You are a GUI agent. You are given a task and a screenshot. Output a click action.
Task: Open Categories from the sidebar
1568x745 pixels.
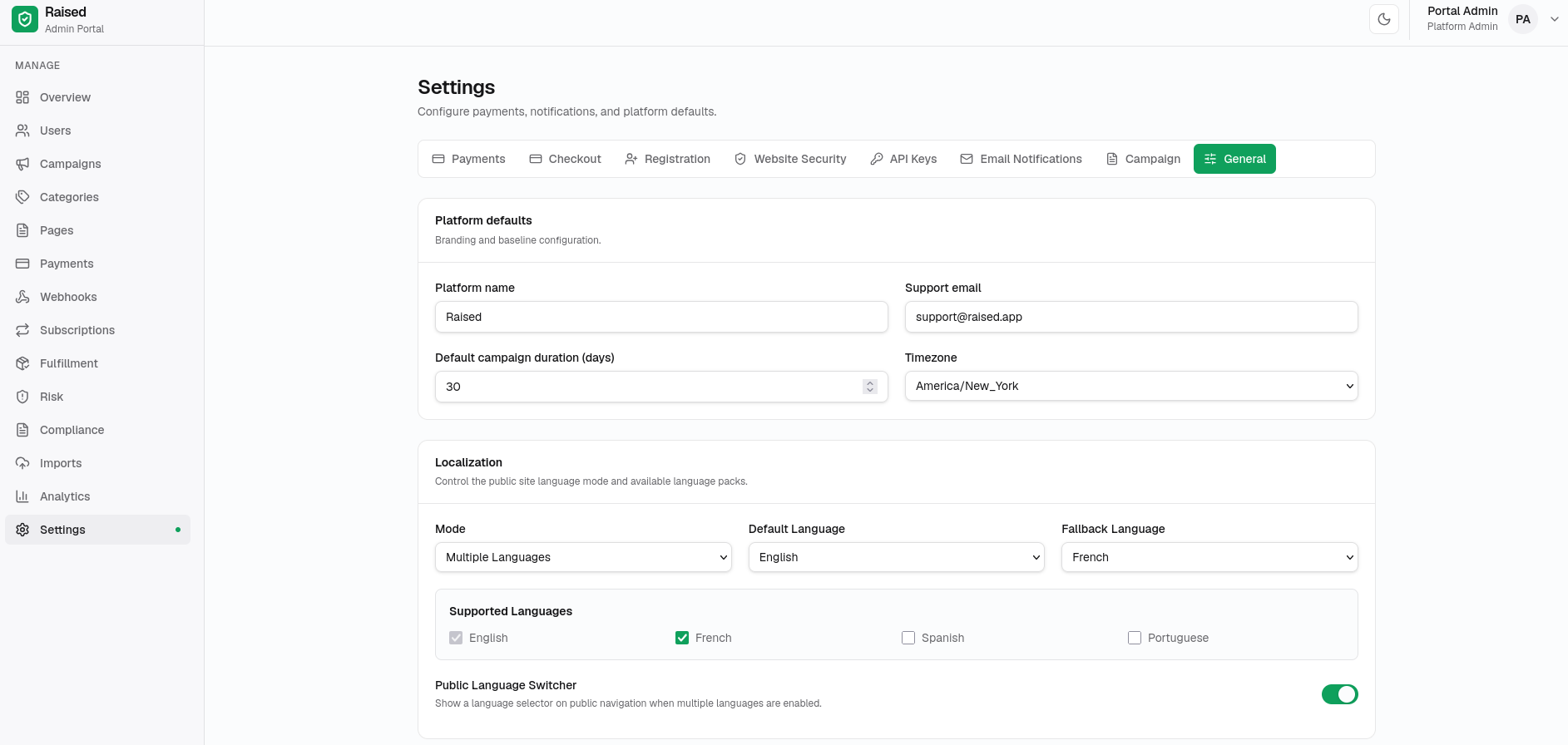pyautogui.click(x=98, y=197)
